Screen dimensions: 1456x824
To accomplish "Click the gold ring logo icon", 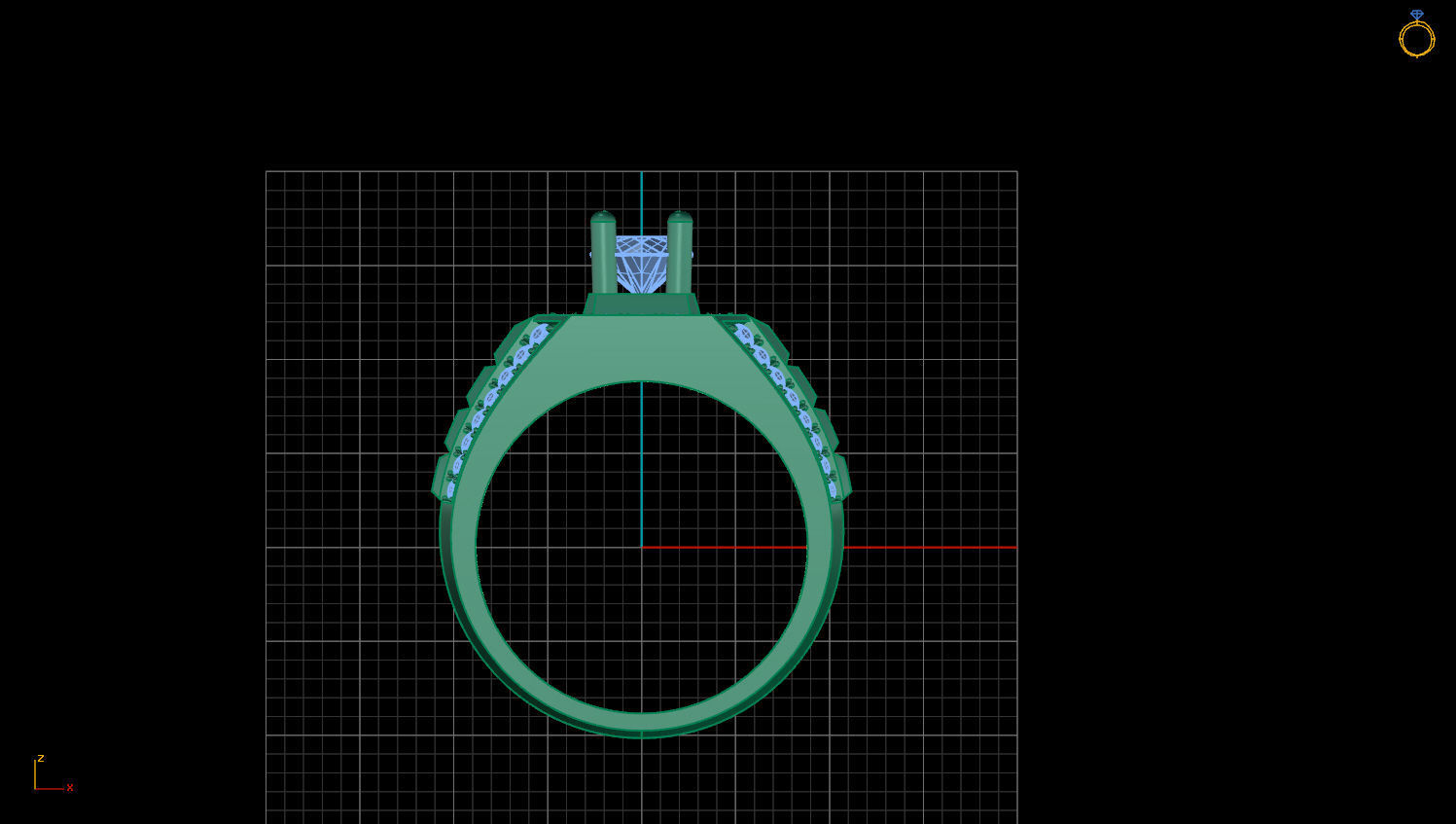I will click(x=1417, y=34).
